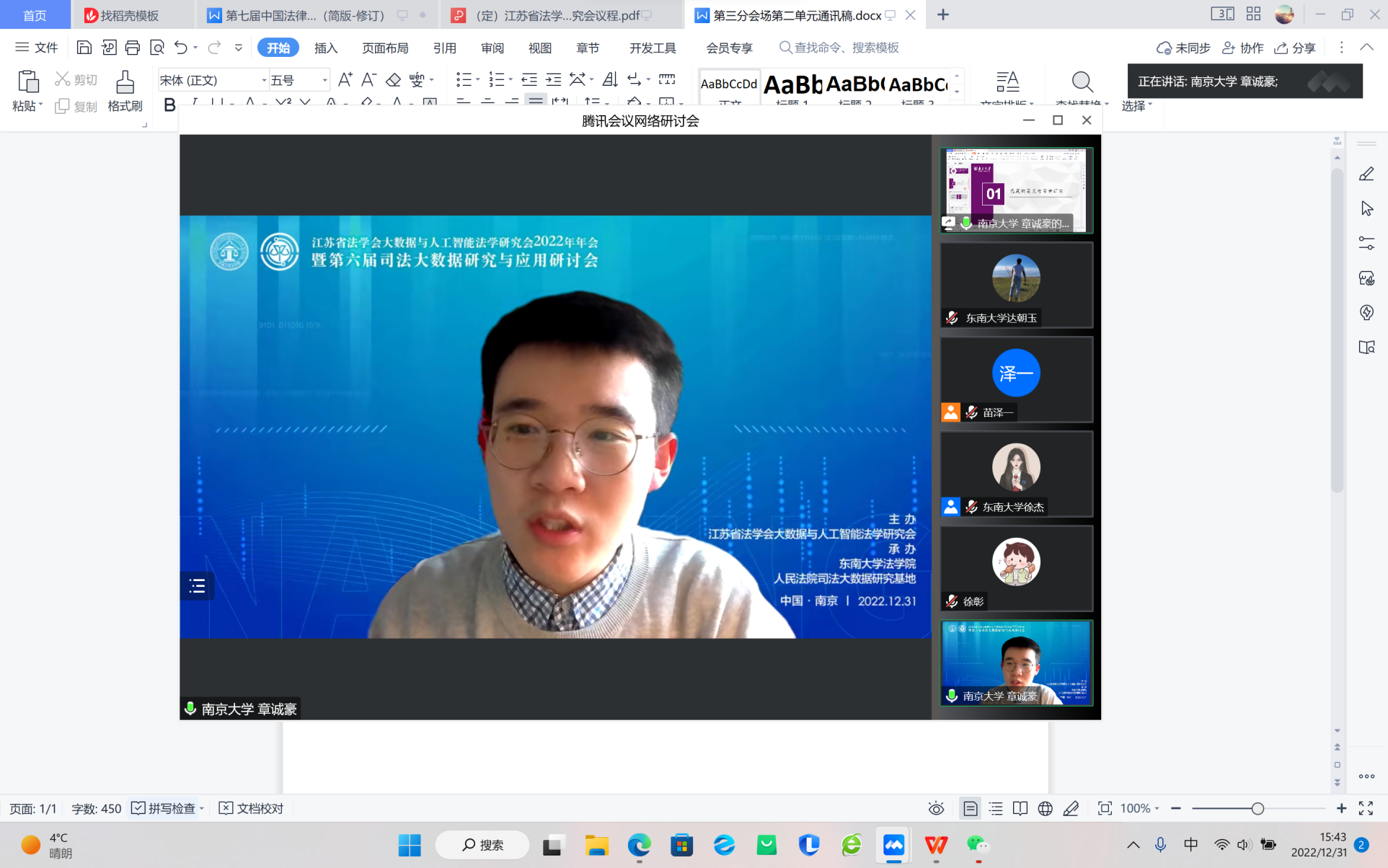Click the 分享 (Share) button
1388x868 pixels.
coord(1295,48)
